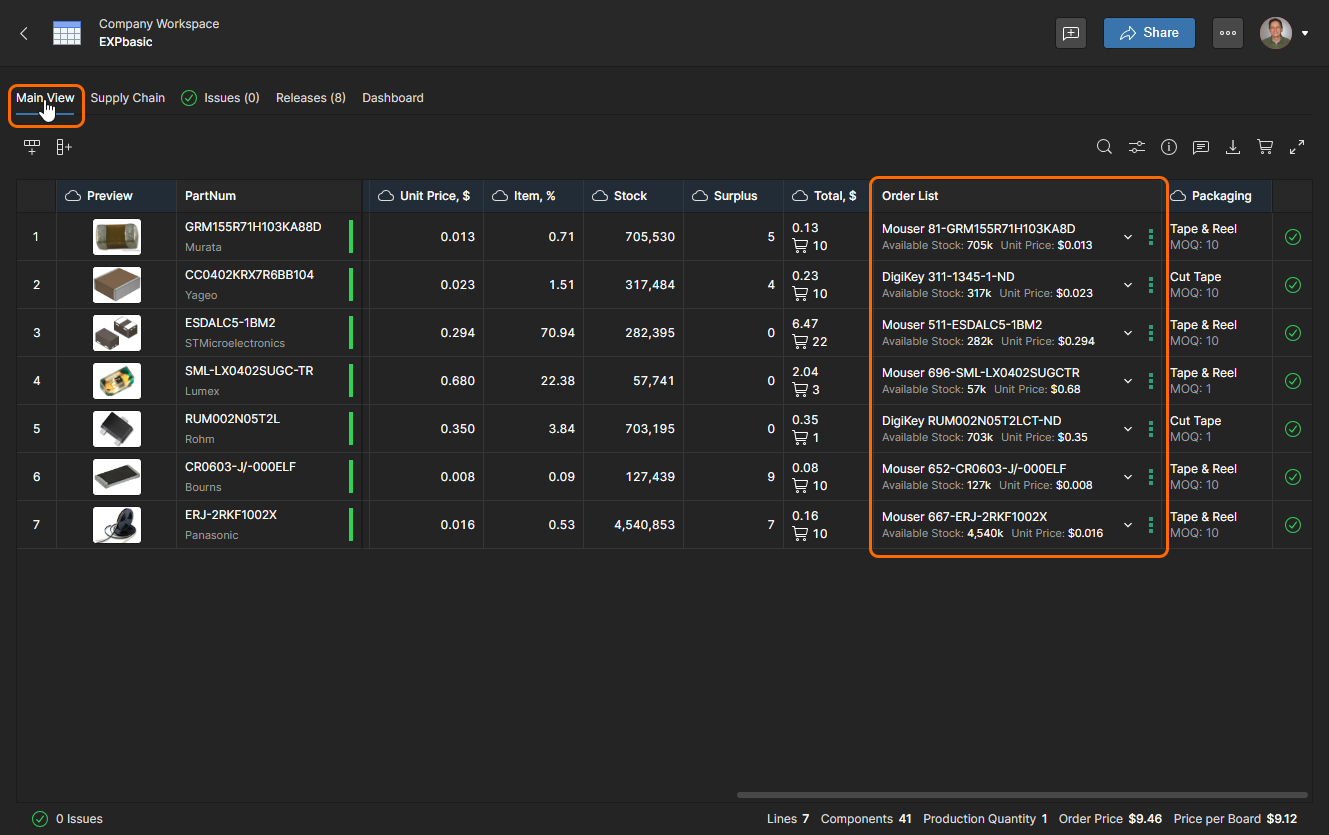Open the column settings sliders icon

point(1137,147)
